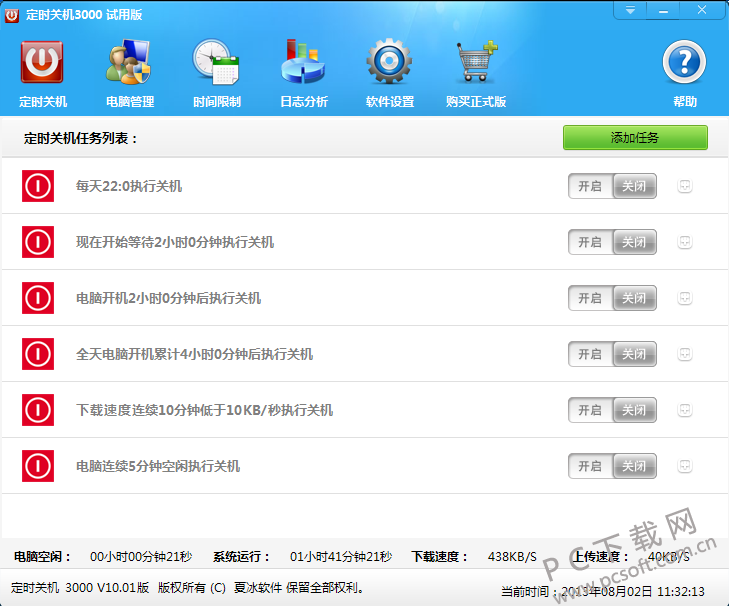Screen dimensions: 729x606
Task: Turn on 每天22:0执行关机 with 开启
Action: coord(590,186)
